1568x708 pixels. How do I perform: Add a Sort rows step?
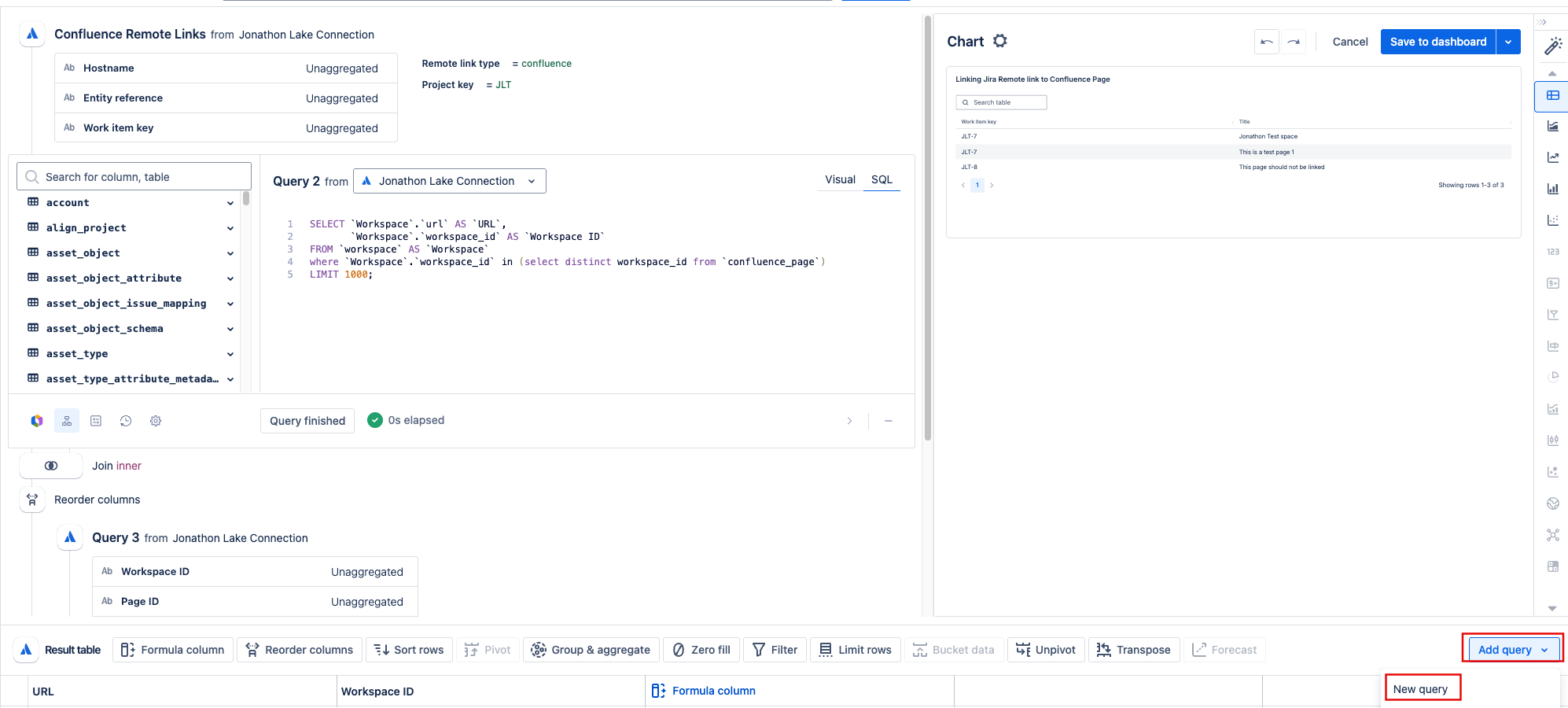click(x=409, y=650)
